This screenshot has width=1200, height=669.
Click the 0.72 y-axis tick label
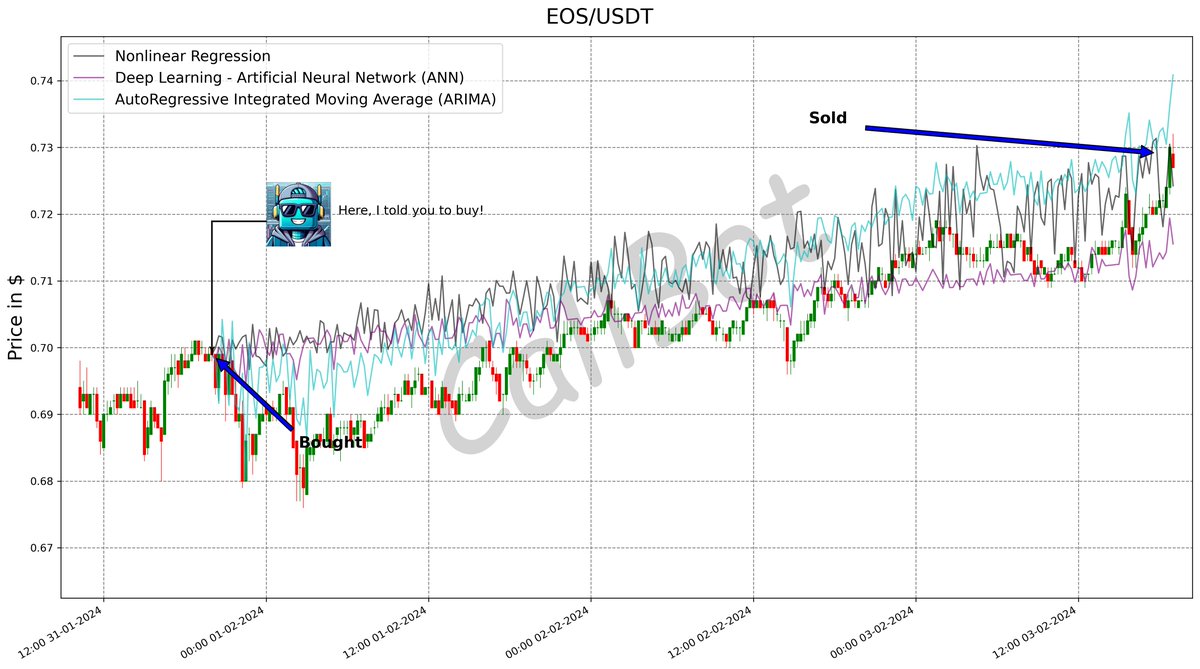(x=41, y=215)
